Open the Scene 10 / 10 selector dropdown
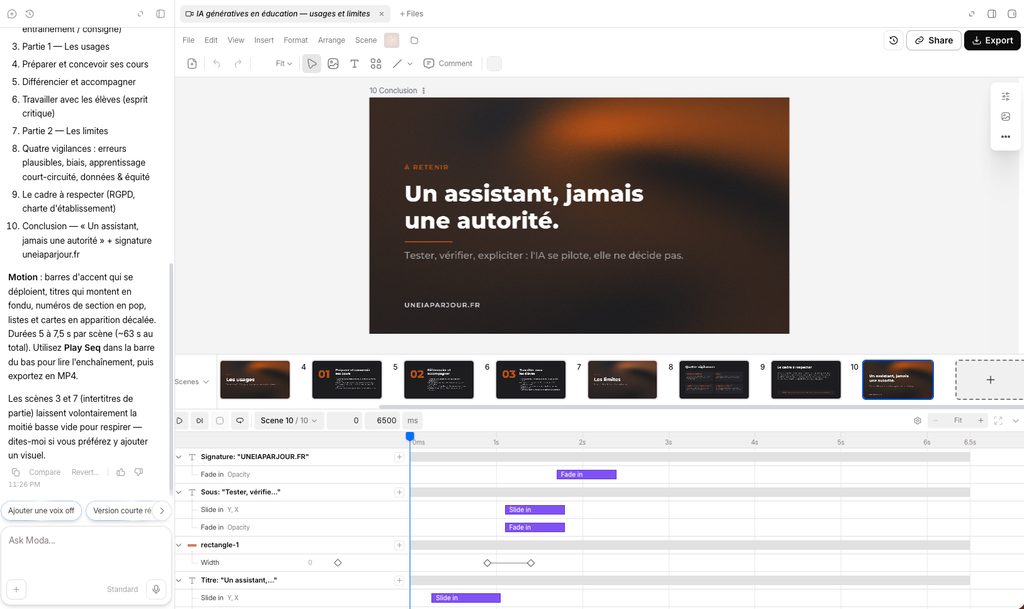The image size is (1024, 609). point(288,420)
